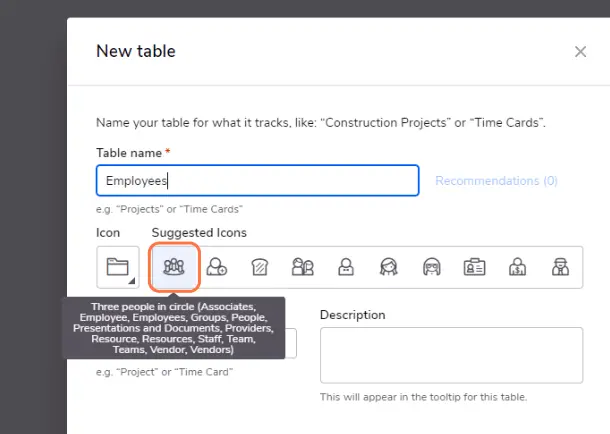Select the long-haired woman icon
This screenshot has height=434, width=610.
389,267
